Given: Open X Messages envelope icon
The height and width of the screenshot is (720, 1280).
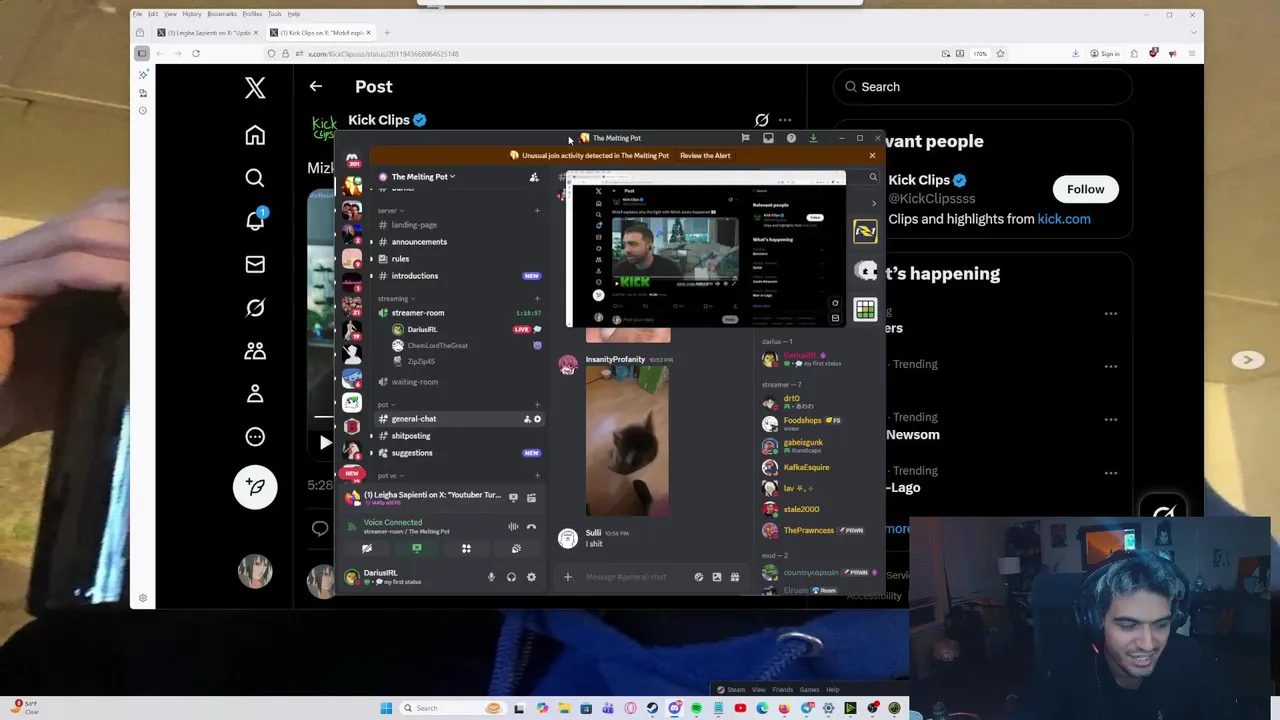Looking at the screenshot, I should (x=255, y=264).
